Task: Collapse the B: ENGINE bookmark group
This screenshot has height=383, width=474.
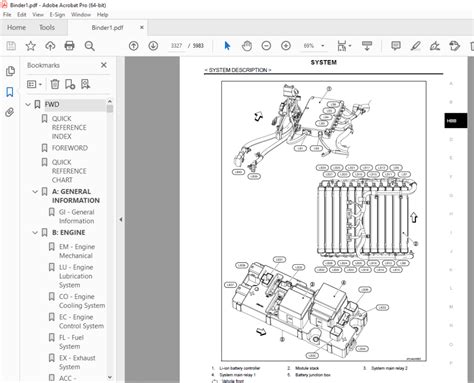Action: click(x=35, y=233)
